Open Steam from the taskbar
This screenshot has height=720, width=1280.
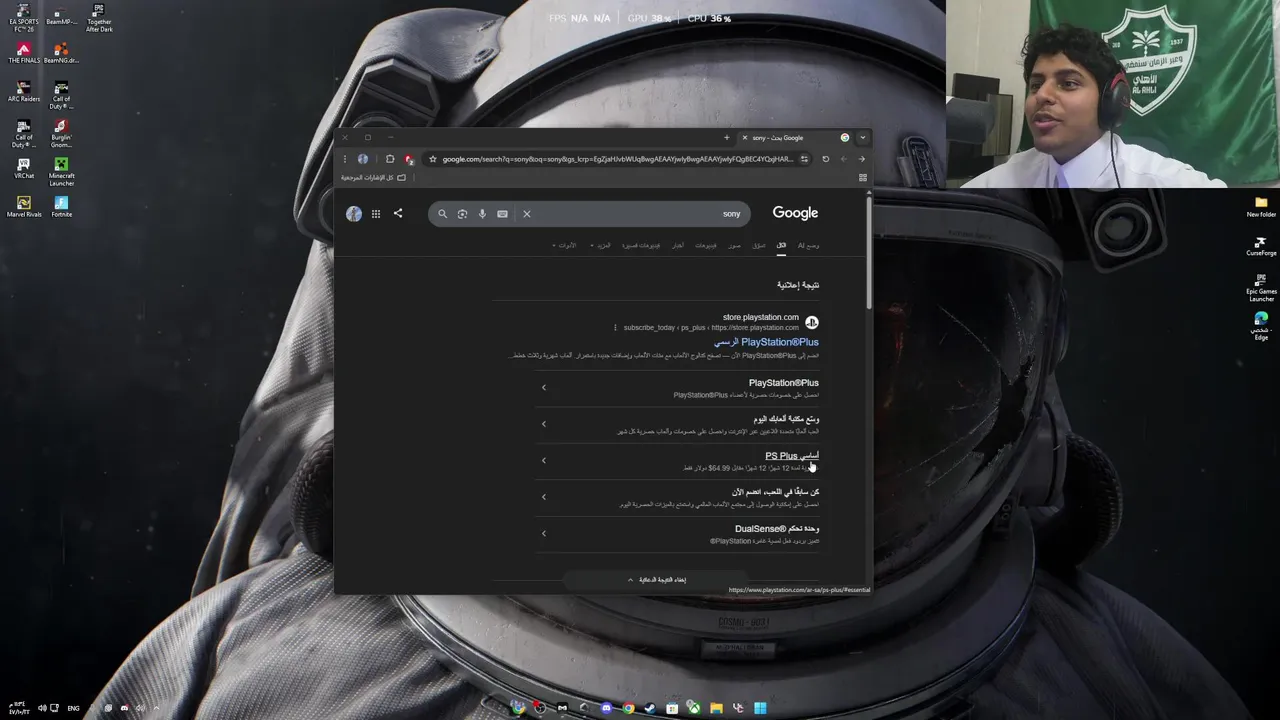650,708
